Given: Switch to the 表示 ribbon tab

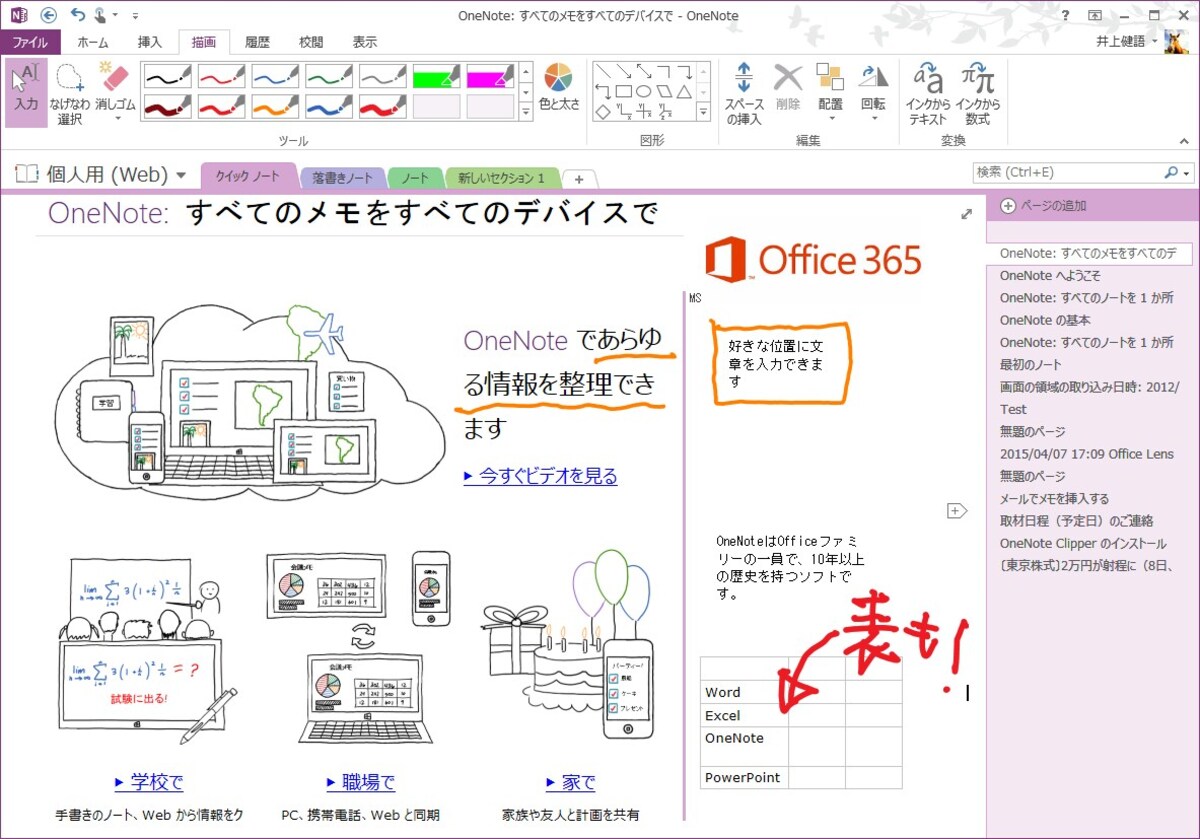Looking at the screenshot, I should coord(365,42).
